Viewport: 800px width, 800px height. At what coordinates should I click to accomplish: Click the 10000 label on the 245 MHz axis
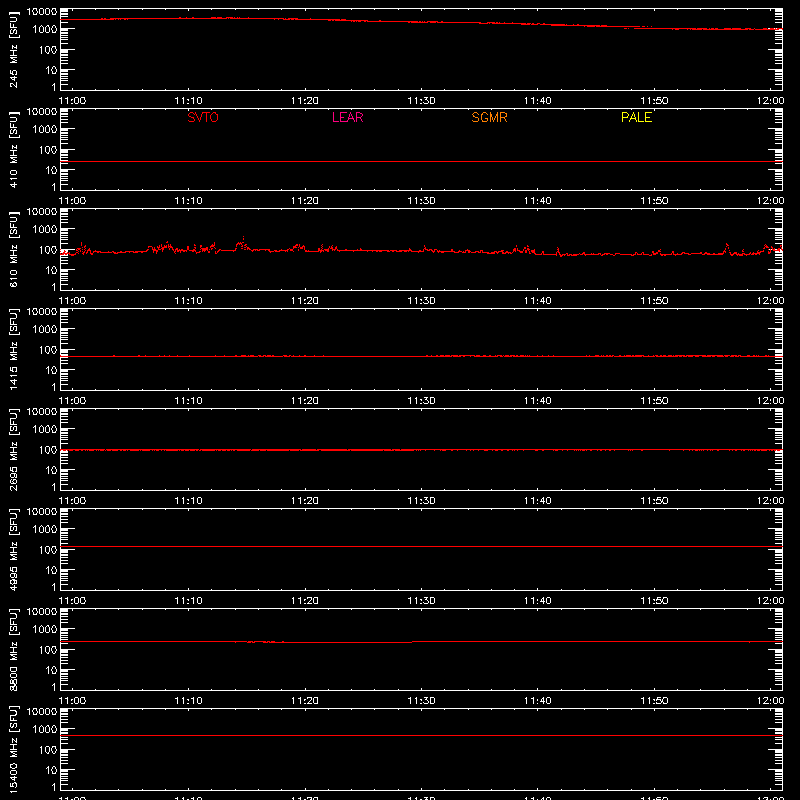point(42,11)
